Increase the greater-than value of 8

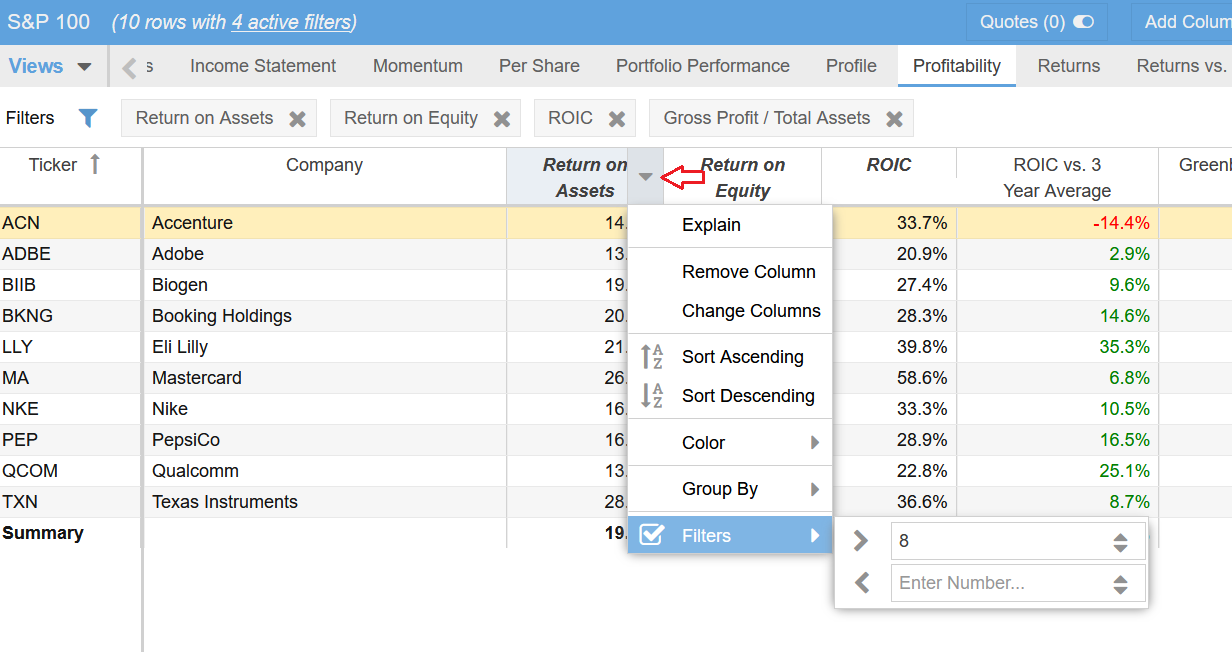tap(1120, 536)
